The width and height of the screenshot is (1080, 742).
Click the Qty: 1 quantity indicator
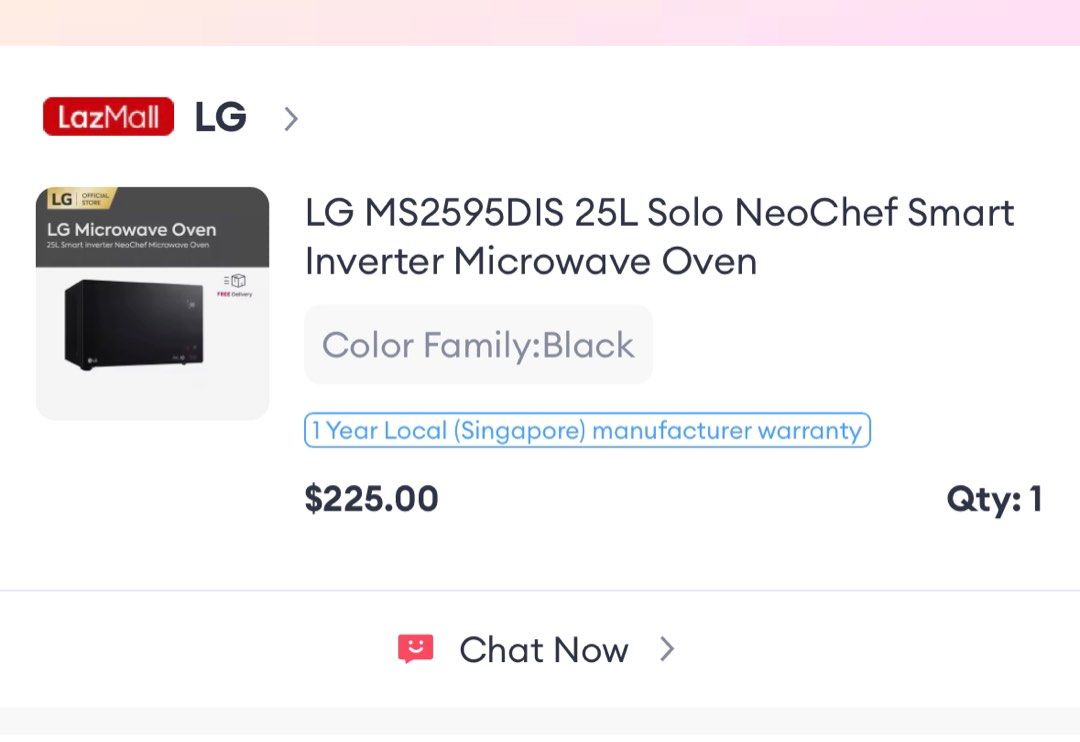tap(996, 498)
